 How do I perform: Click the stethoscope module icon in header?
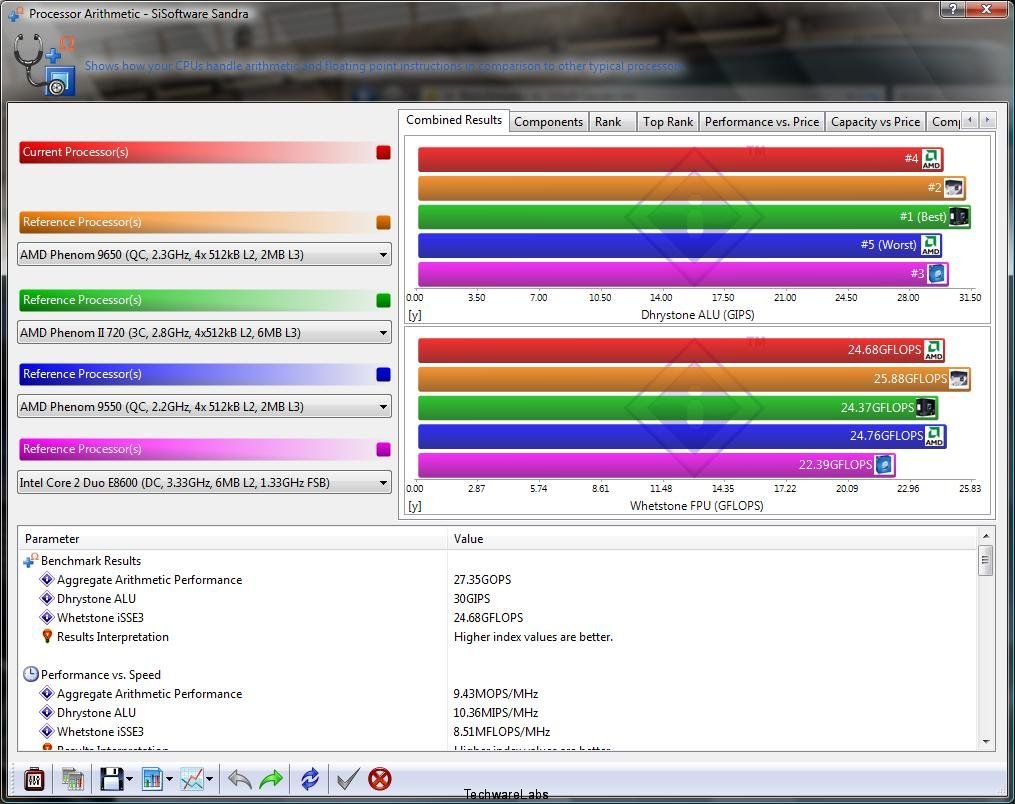(x=43, y=65)
